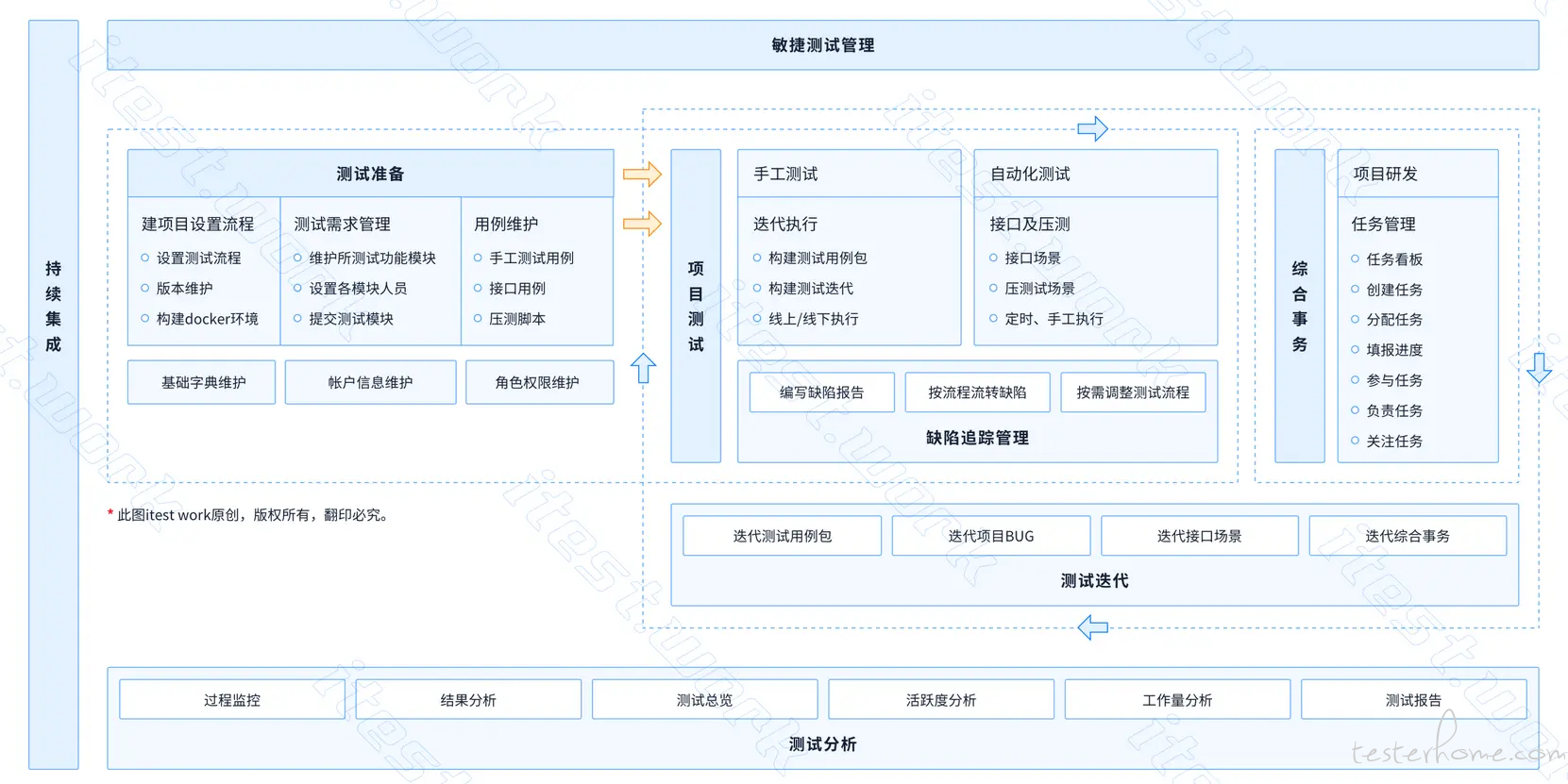The image size is (1568, 784).
Task: Click 提交测试模块 entry
Action: pos(351,319)
